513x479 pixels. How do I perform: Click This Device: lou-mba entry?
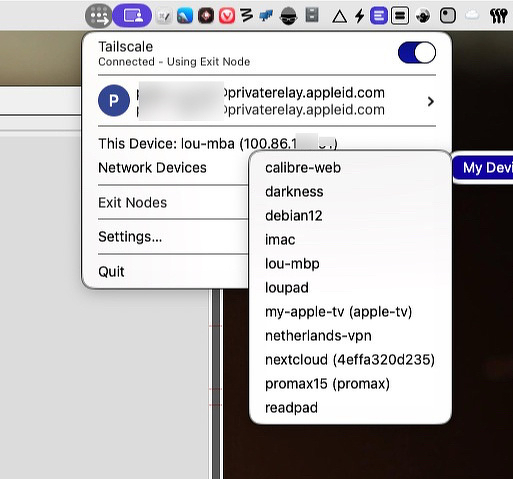click(218, 144)
